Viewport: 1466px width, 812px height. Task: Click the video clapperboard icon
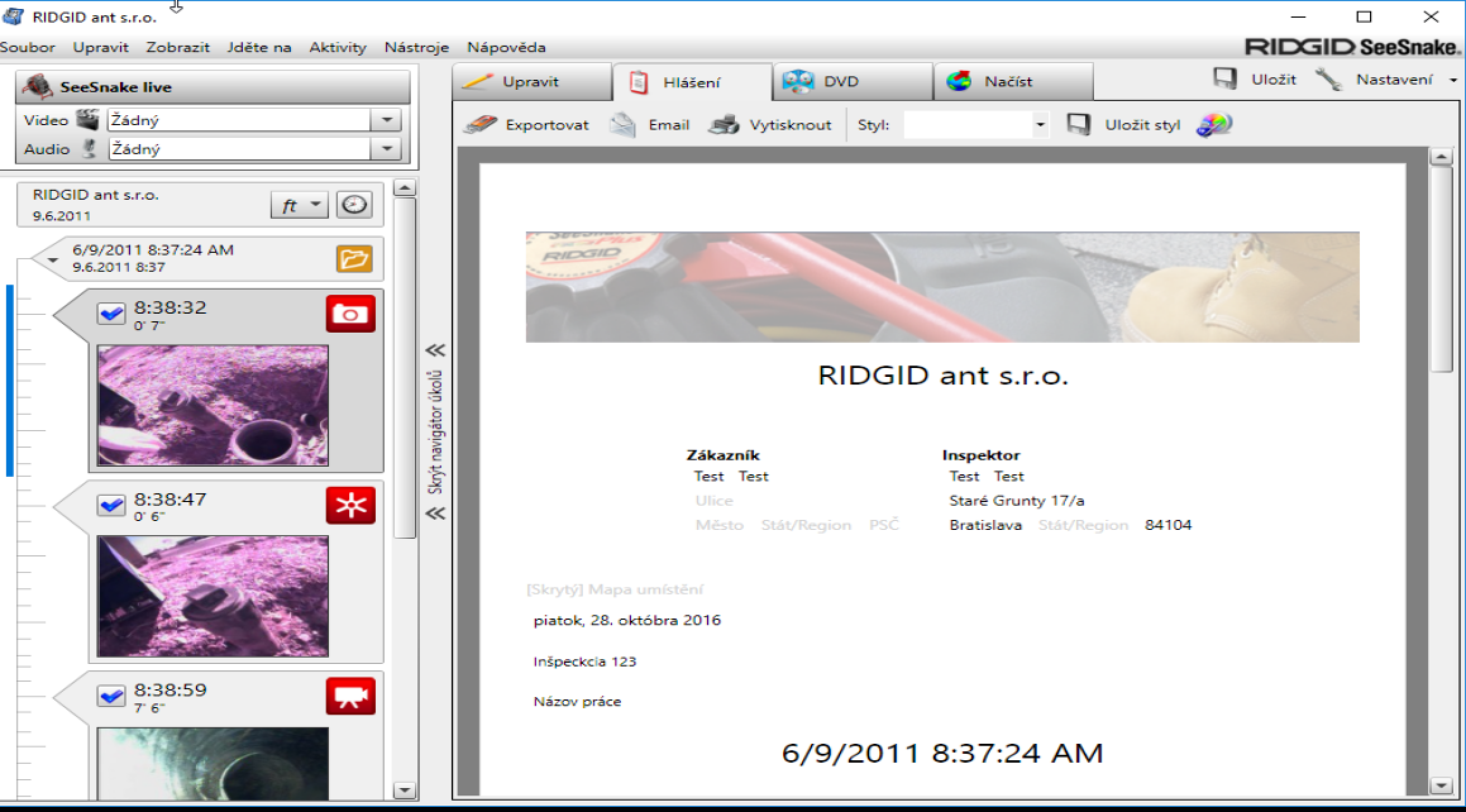click(x=88, y=120)
